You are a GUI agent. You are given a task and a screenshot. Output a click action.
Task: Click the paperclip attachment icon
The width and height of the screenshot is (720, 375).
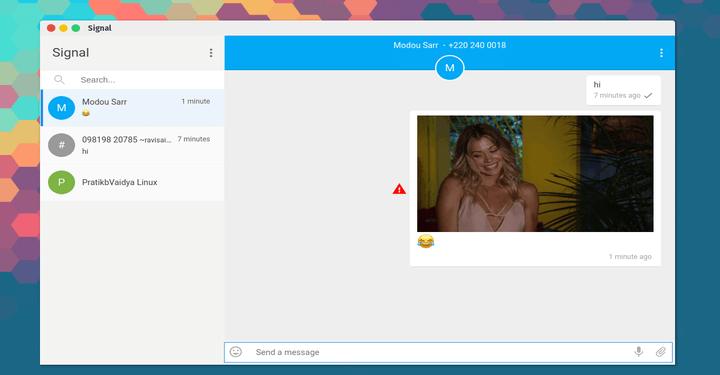[x=660, y=352]
